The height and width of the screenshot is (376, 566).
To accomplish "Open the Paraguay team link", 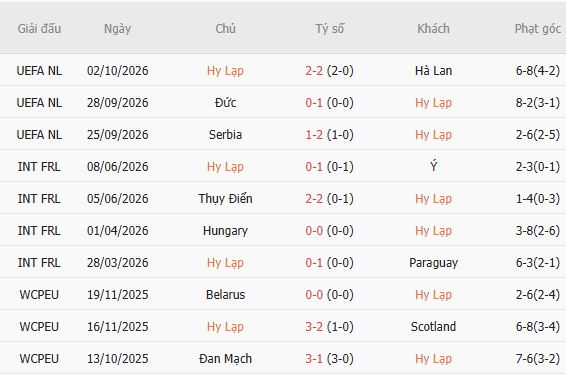I will [x=434, y=263].
